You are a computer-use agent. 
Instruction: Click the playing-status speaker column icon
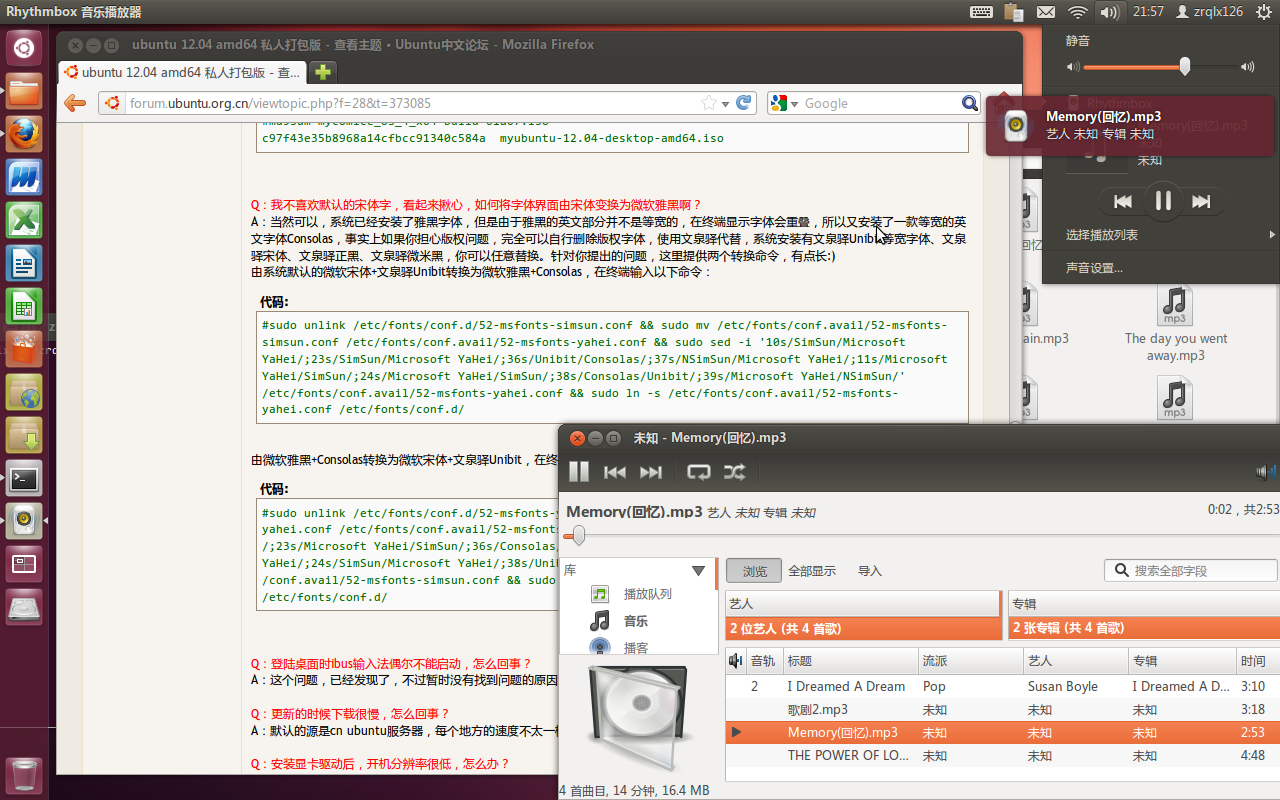coord(735,661)
